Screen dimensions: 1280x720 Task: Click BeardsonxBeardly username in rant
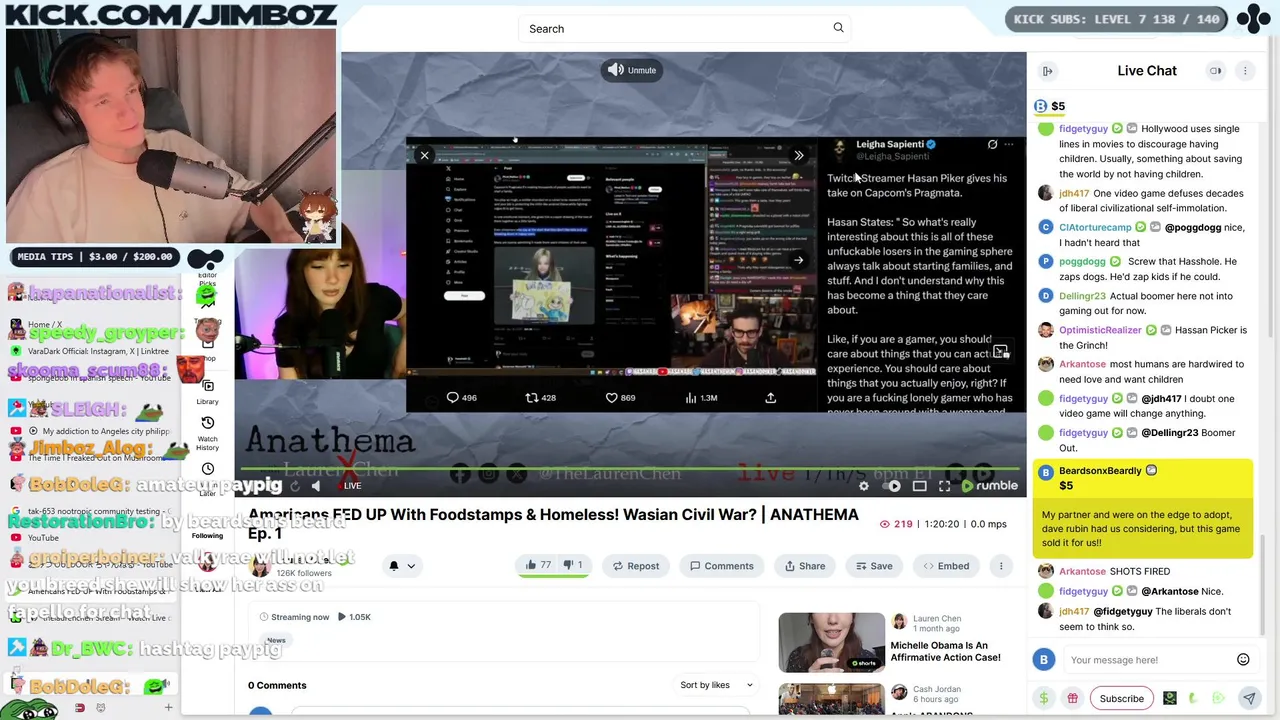coord(1100,471)
